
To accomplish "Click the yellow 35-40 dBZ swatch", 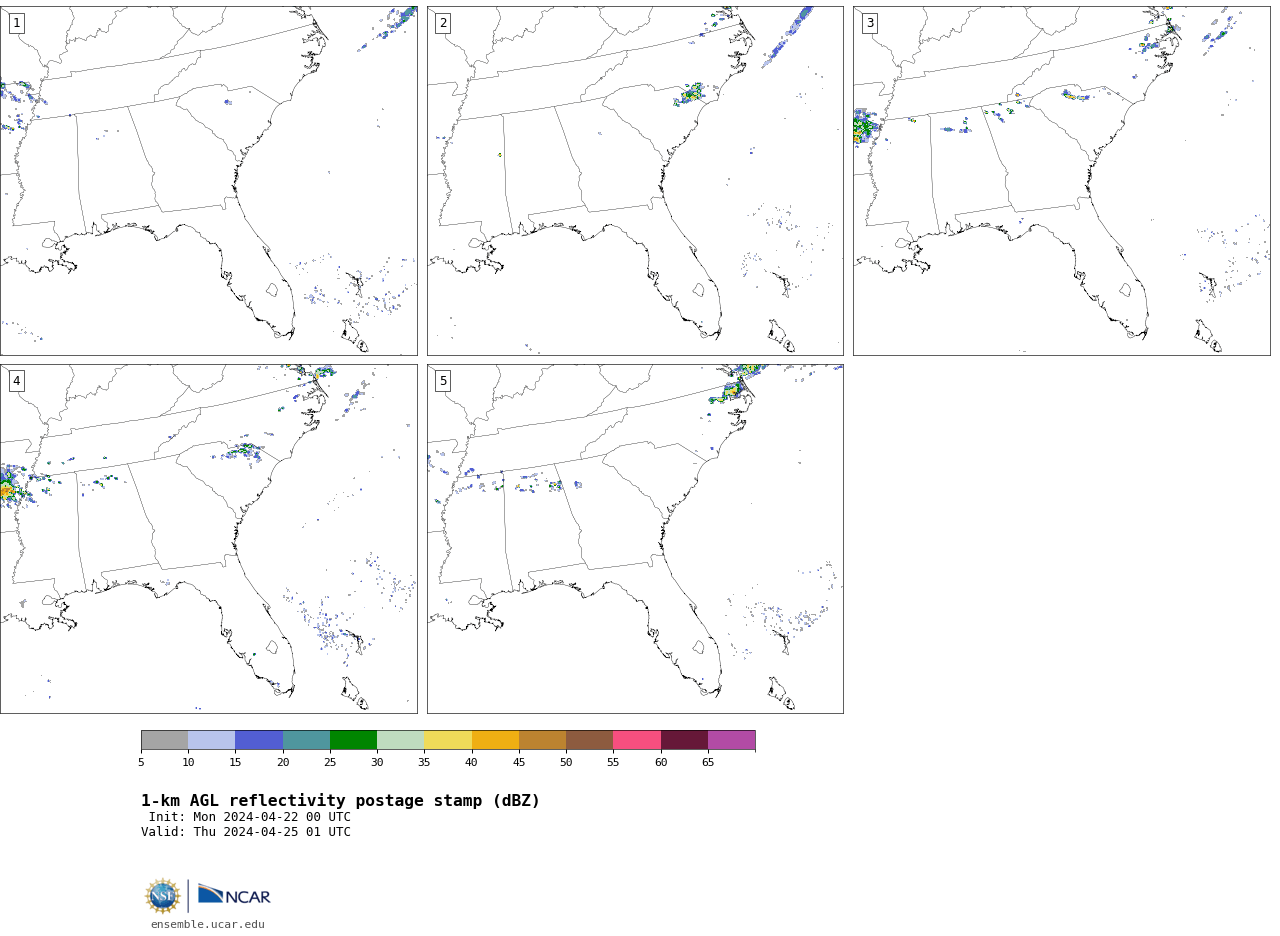I will pyautogui.click(x=448, y=740).
